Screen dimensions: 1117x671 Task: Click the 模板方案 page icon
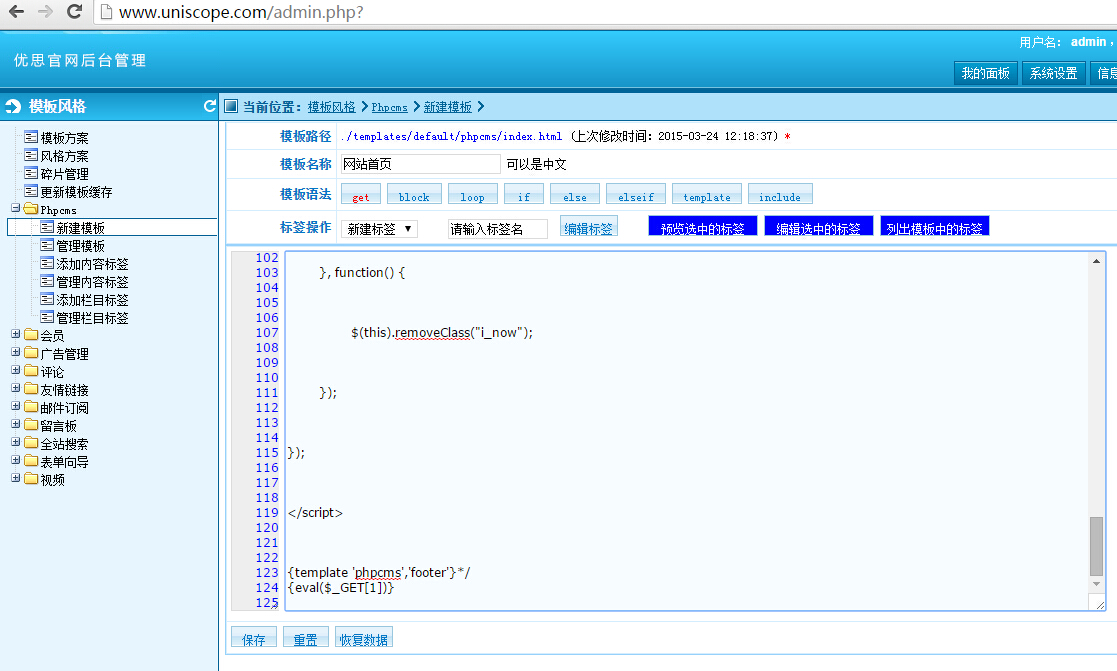click(x=31, y=137)
